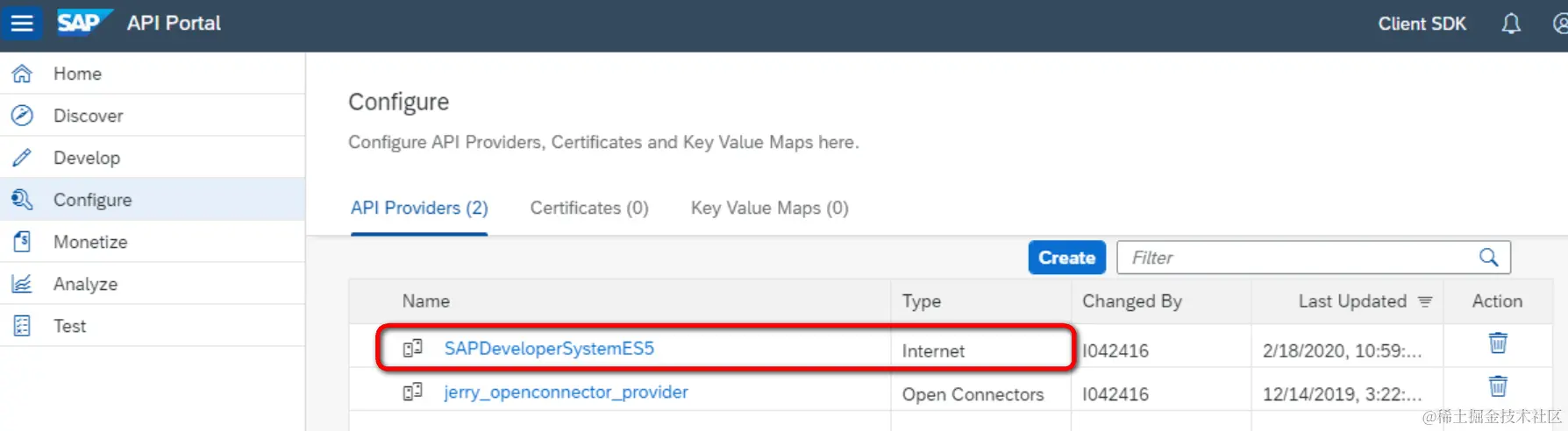Click the Test checklist icon

pyautogui.click(x=22, y=326)
